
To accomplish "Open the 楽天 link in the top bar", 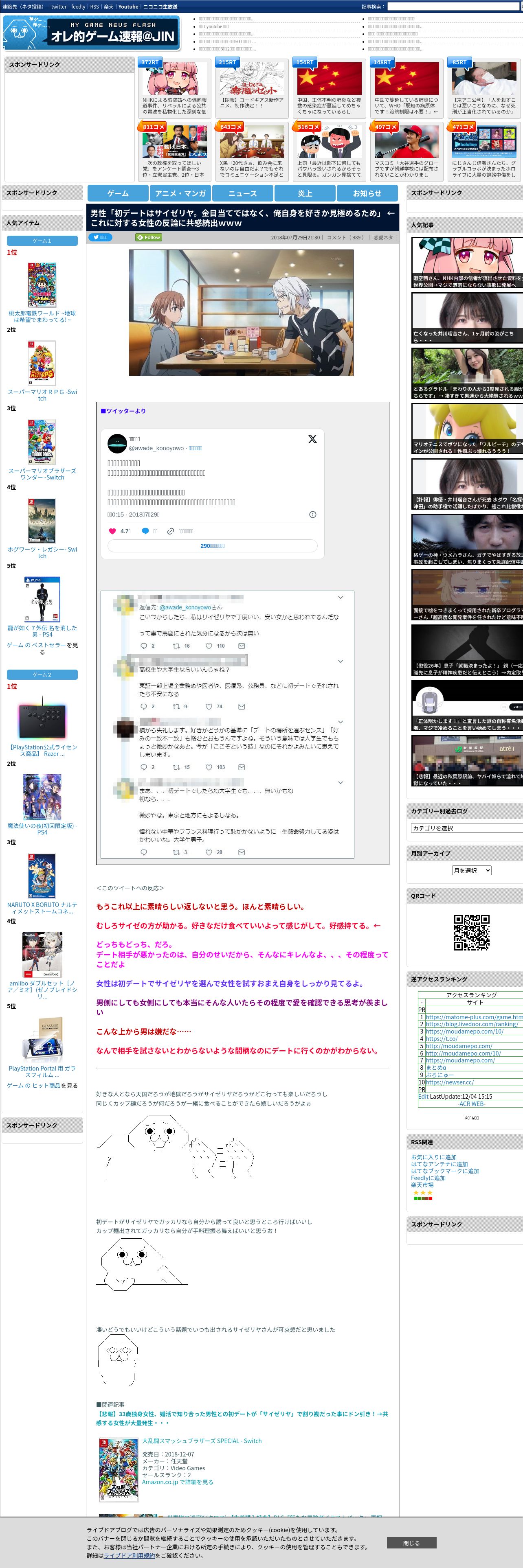I will 108,7.
